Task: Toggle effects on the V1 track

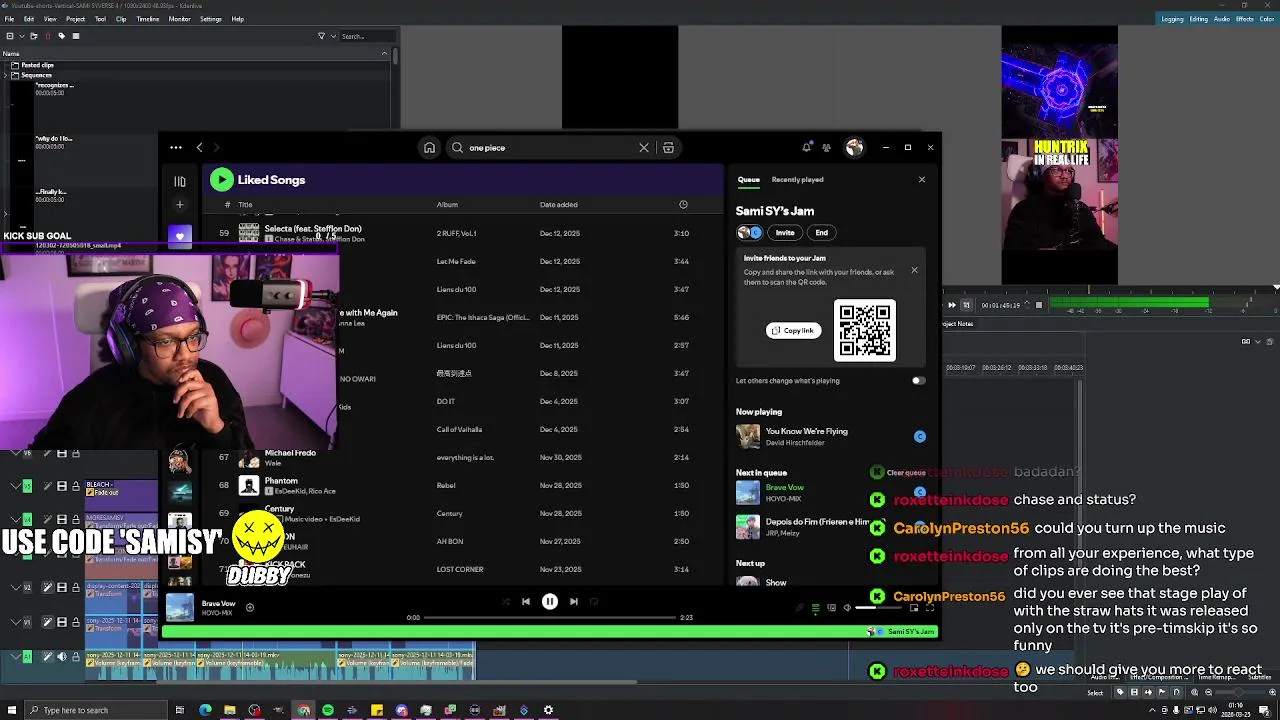Action: tap(47, 622)
